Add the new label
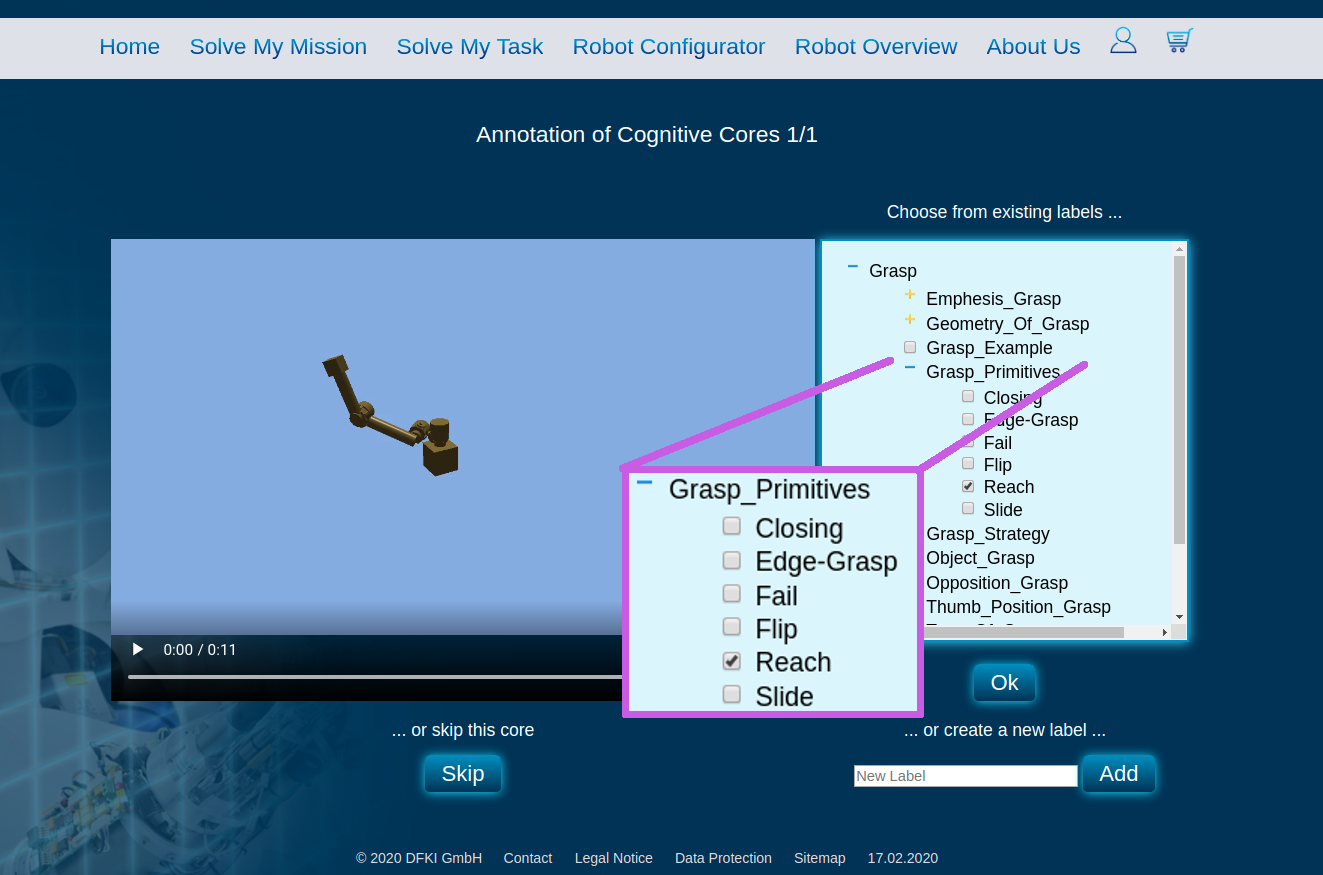Image resolution: width=1323 pixels, height=875 pixels. [1119, 774]
